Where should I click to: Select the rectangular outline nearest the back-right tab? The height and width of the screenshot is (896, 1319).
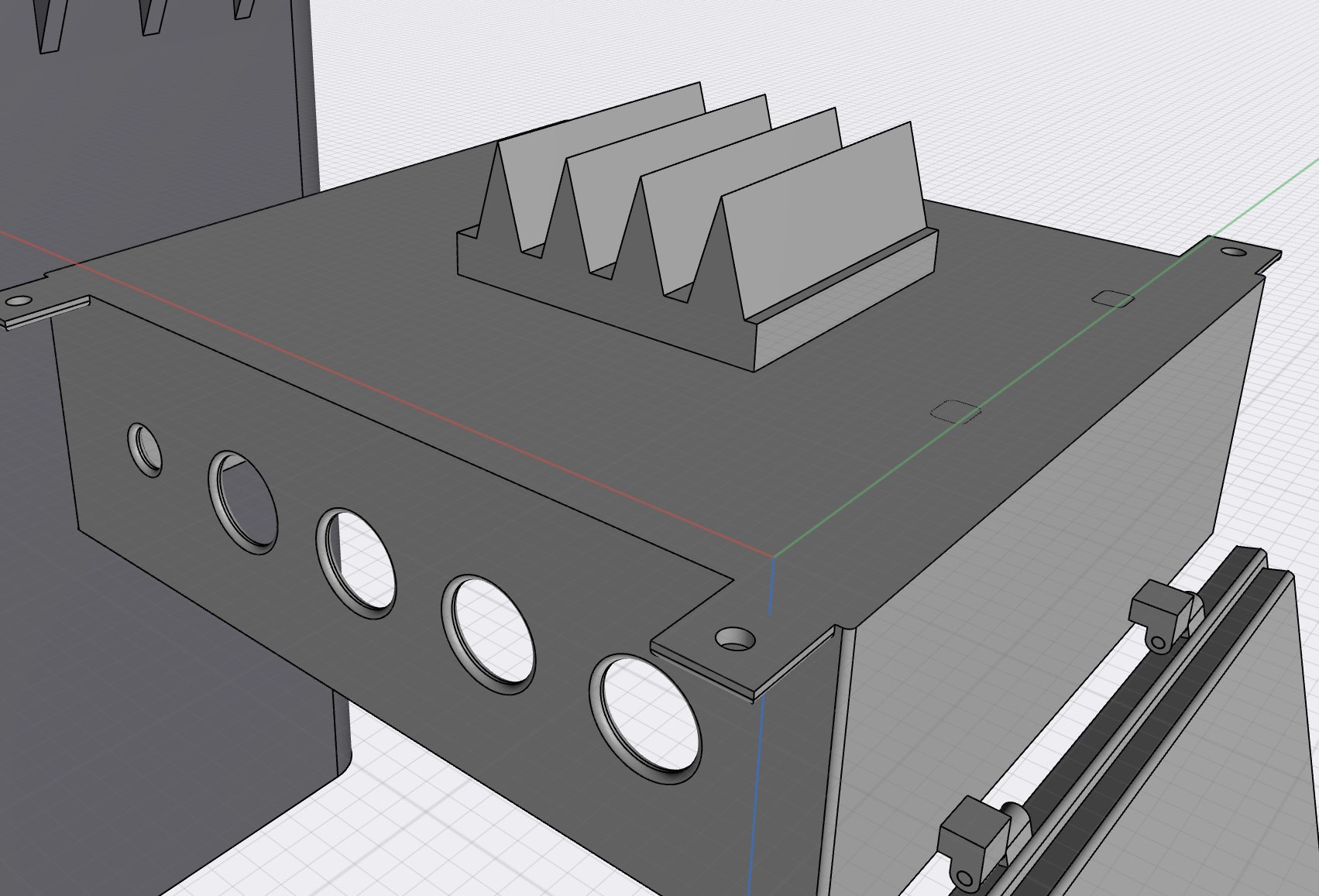(x=1112, y=298)
